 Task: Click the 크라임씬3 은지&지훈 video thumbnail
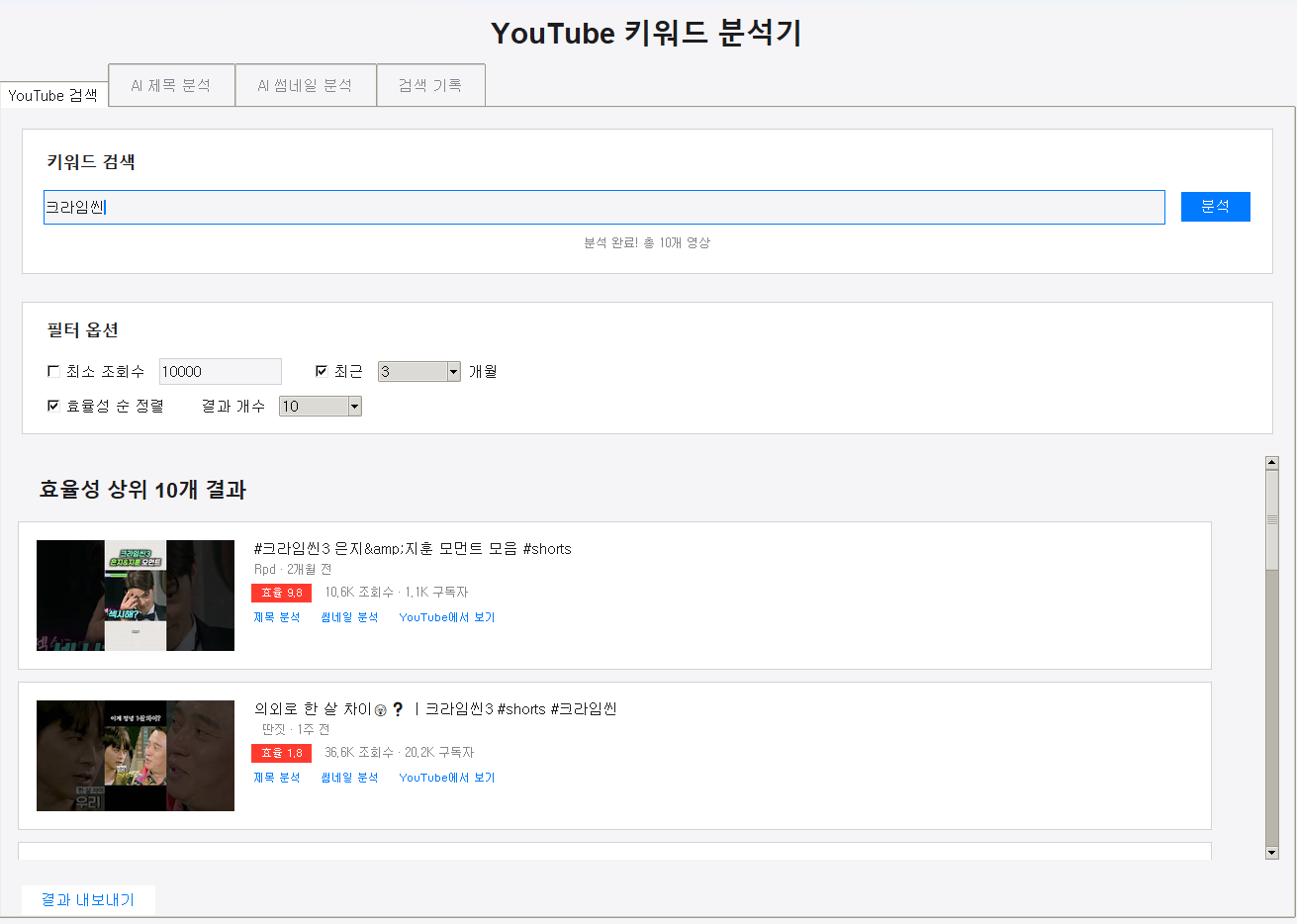(x=136, y=596)
